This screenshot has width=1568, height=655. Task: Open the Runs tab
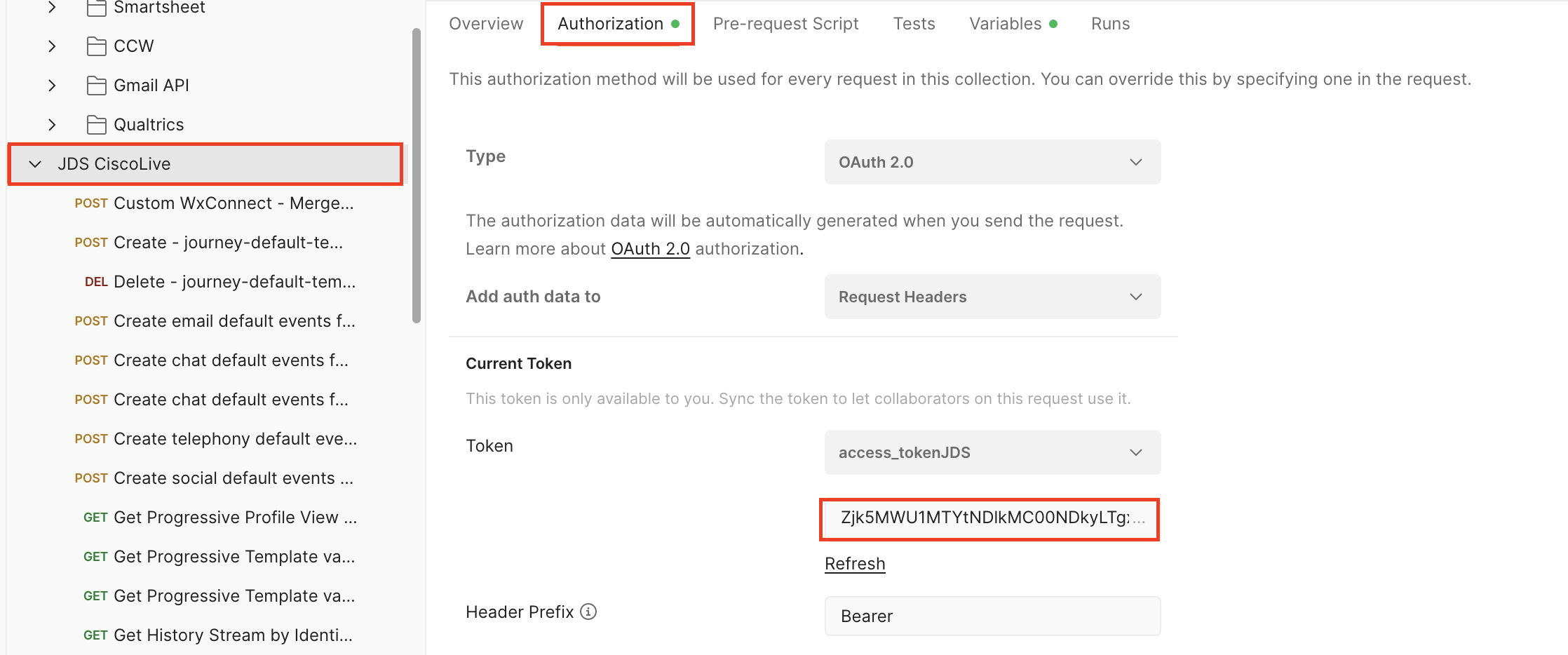click(x=1110, y=24)
